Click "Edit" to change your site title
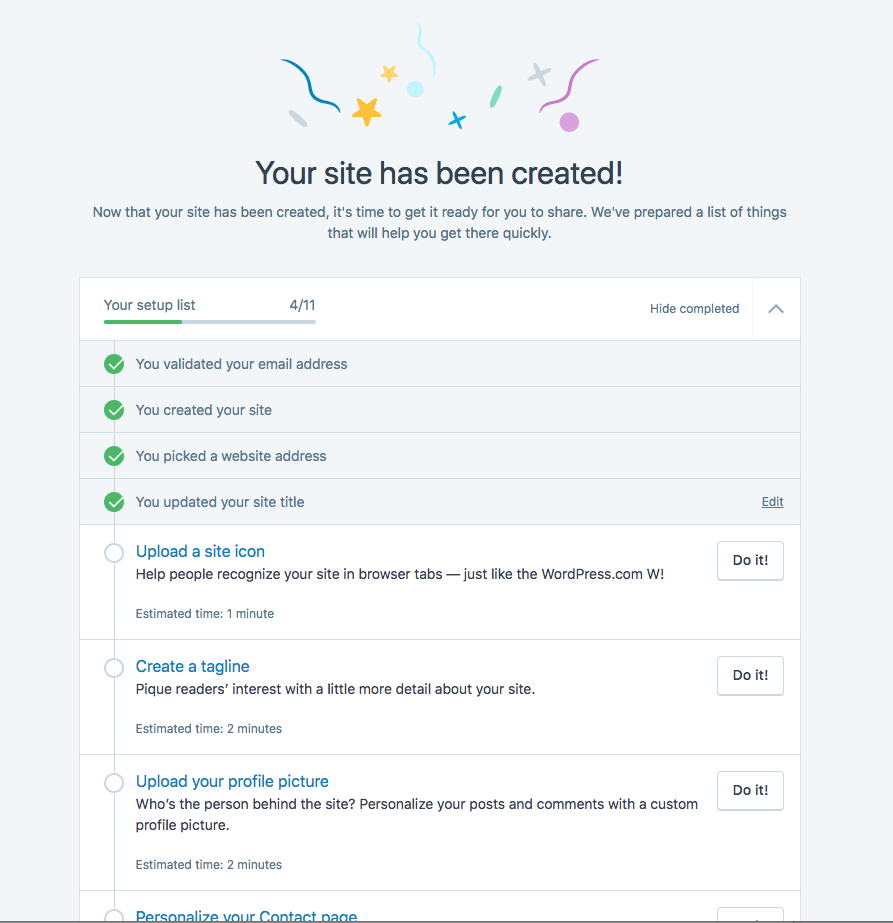This screenshot has width=893, height=923. pyautogui.click(x=772, y=501)
